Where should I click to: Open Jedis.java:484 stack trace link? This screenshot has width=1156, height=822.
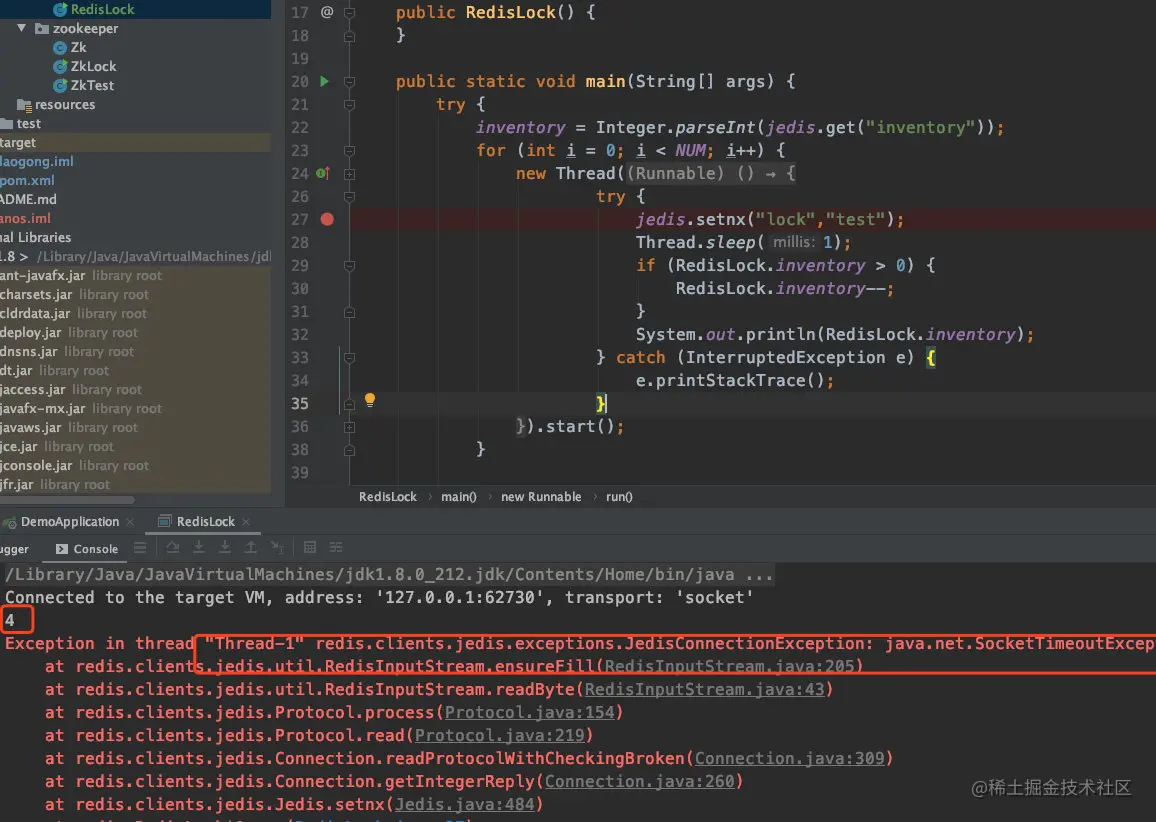tap(464, 804)
